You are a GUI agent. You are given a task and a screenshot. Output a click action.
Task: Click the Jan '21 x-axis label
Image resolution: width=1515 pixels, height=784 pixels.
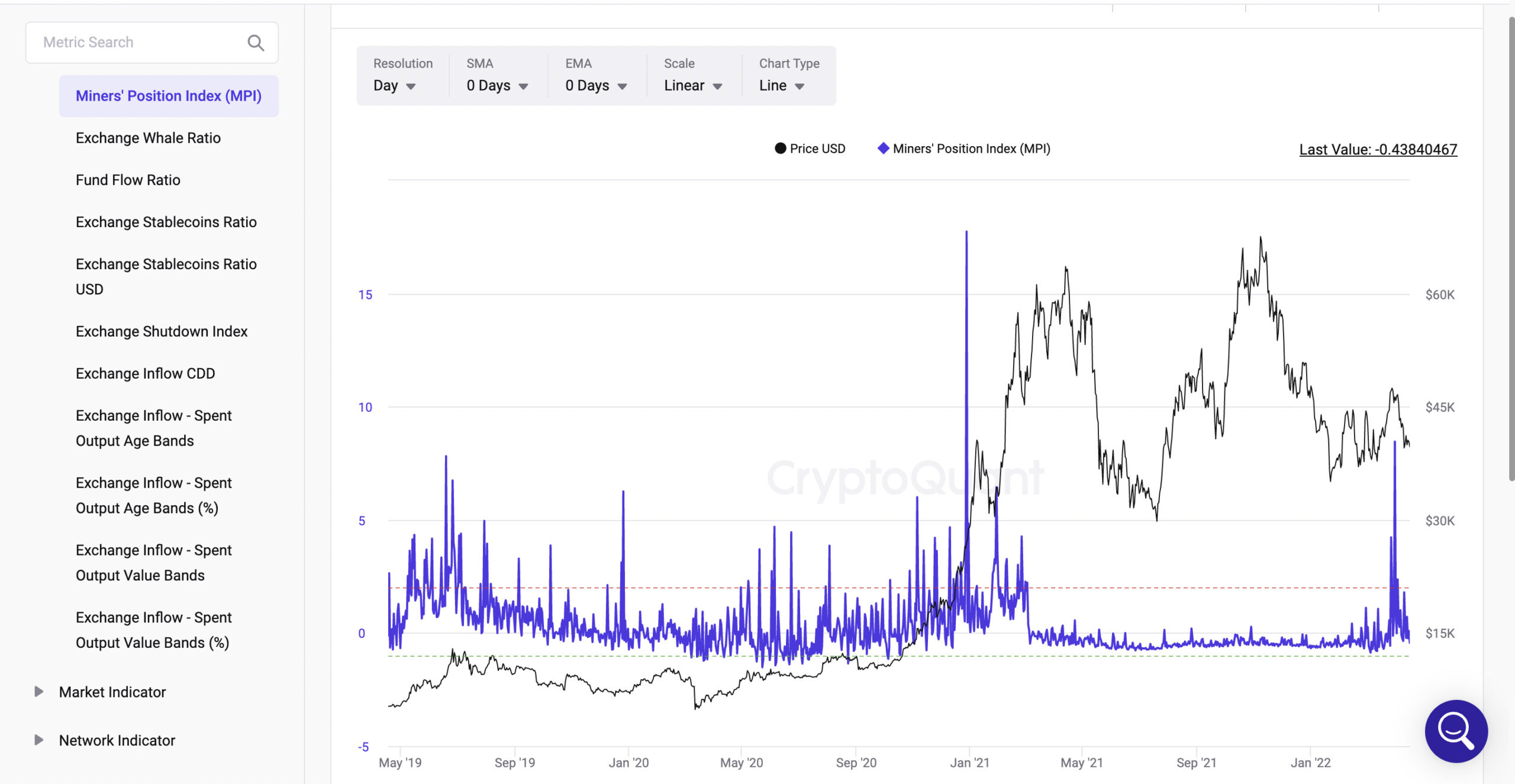pos(969,763)
